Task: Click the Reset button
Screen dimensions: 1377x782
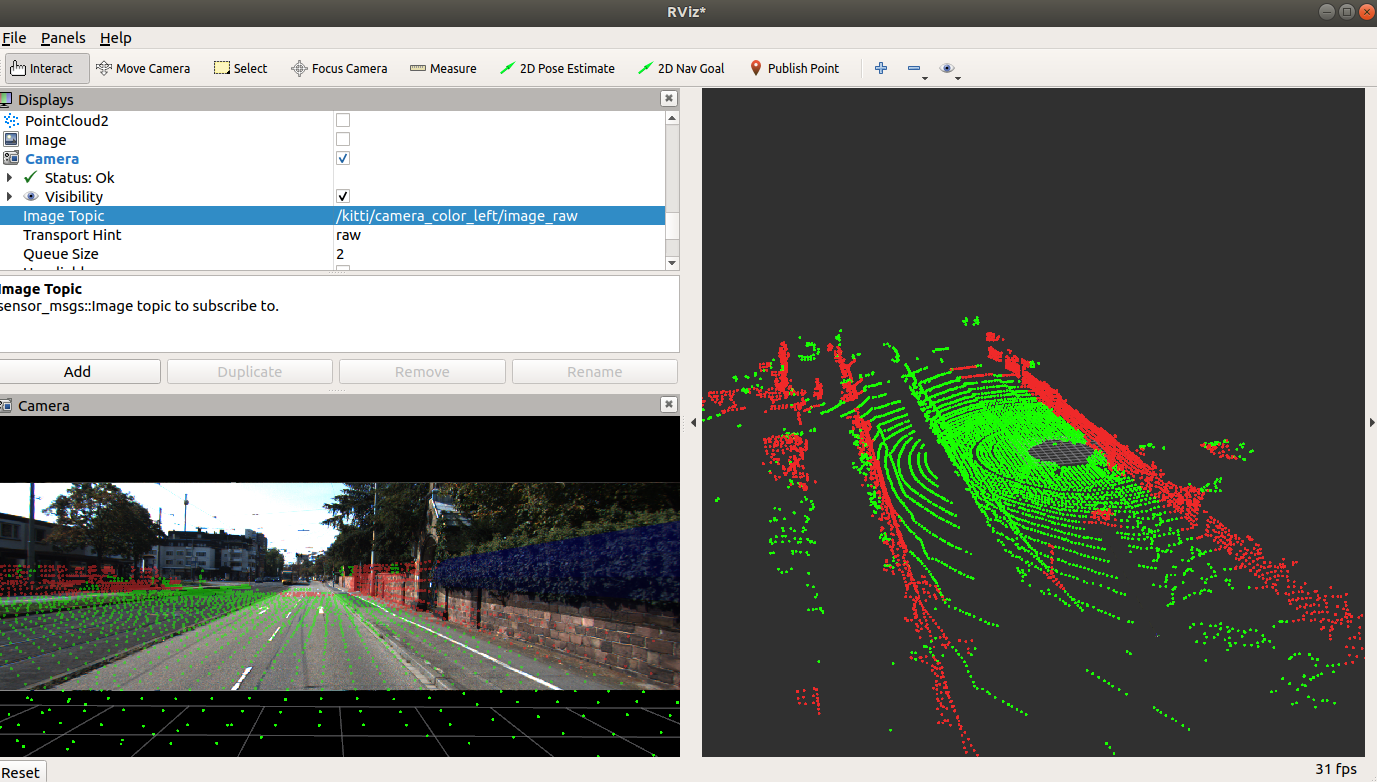Action: [21, 772]
